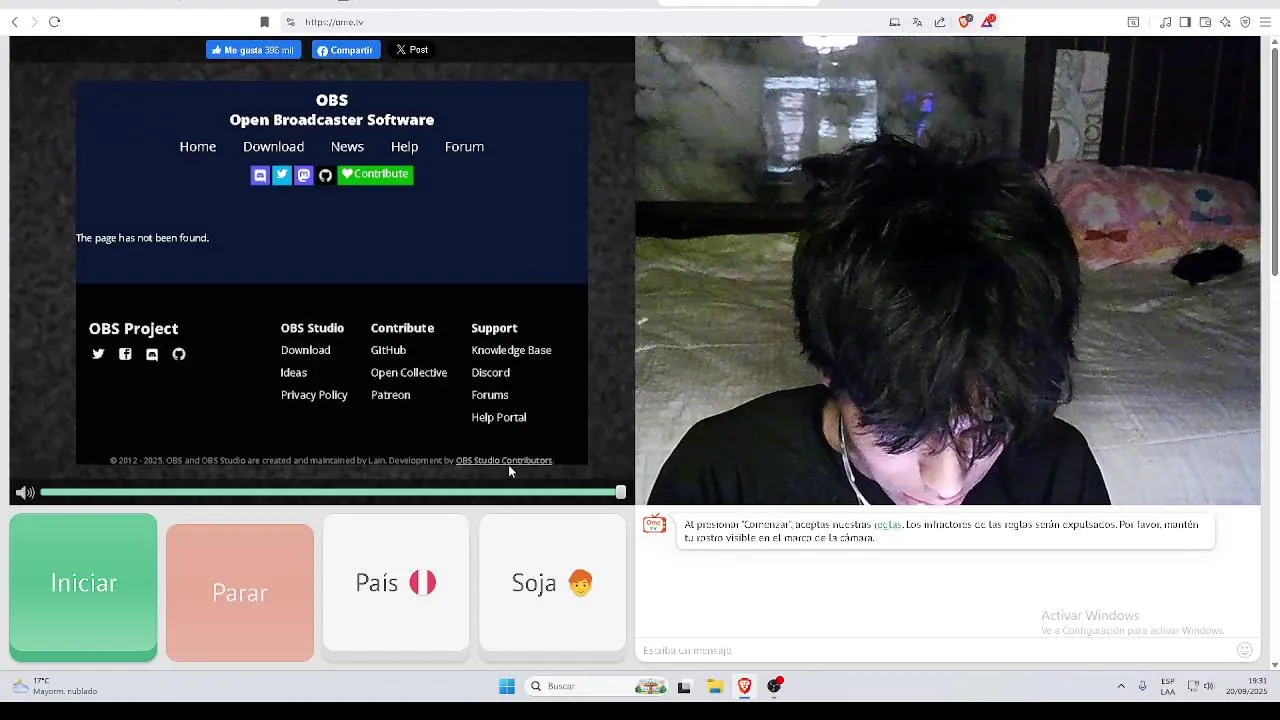
Task: Open the Help Portal link
Action: pyautogui.click(x=498, y=417)
